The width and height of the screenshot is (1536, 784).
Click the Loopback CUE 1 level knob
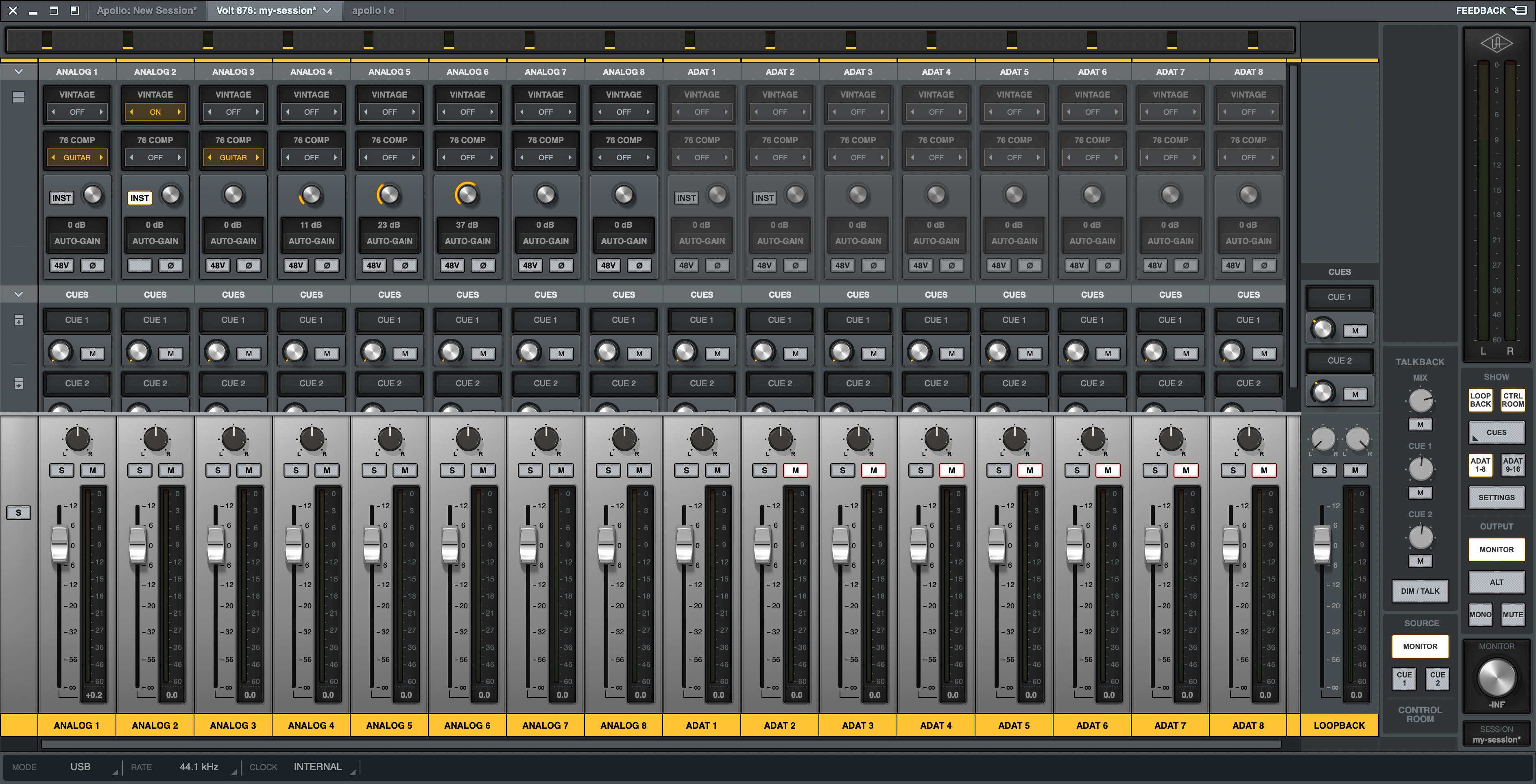click(x=1322, y=329)
